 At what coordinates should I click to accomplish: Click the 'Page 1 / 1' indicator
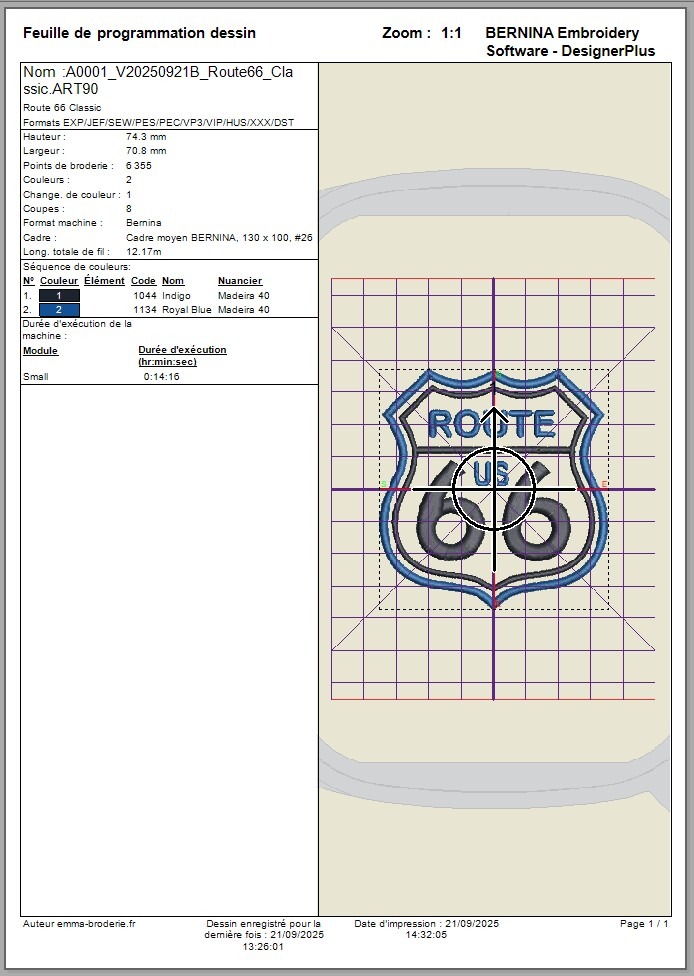(644, 924)
